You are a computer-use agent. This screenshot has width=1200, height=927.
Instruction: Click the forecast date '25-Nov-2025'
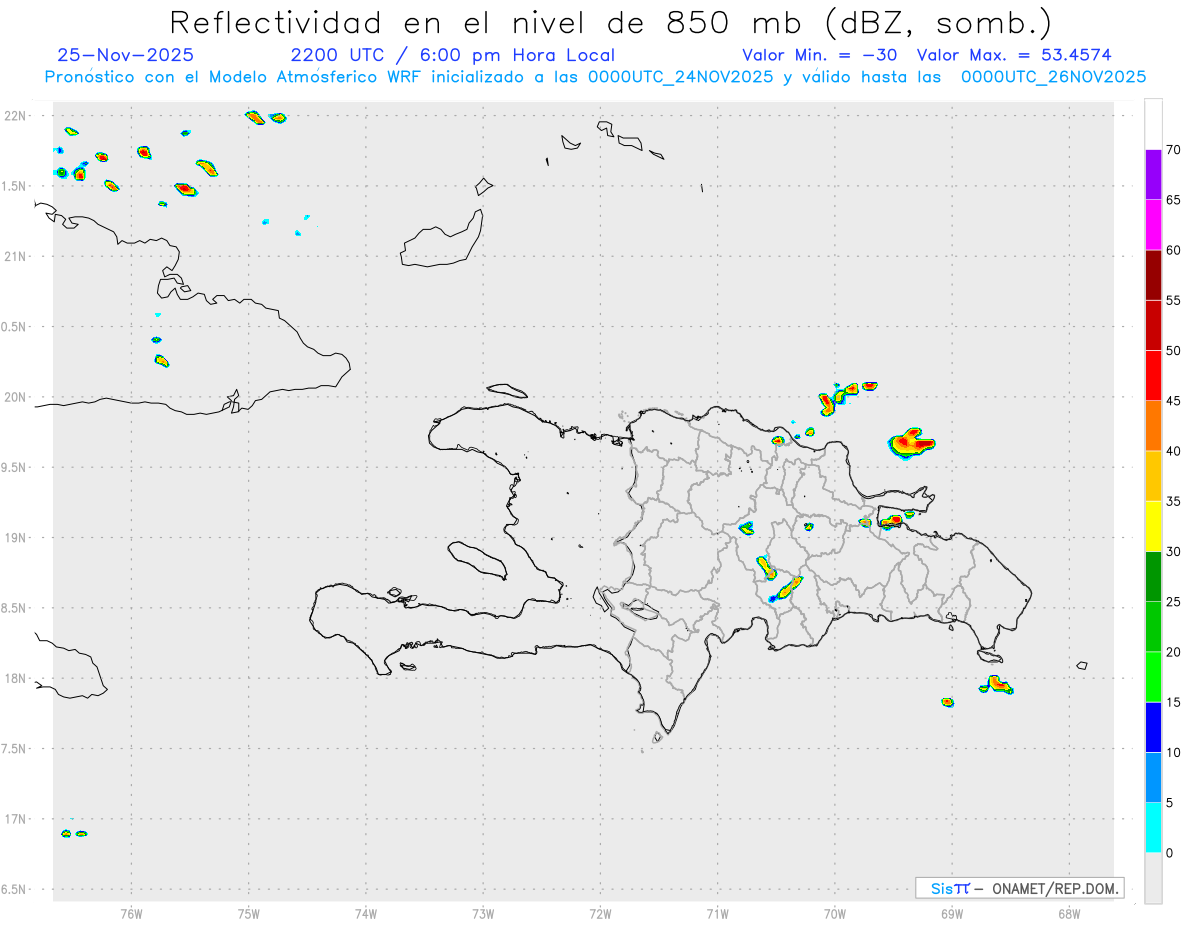pos(126,55)
